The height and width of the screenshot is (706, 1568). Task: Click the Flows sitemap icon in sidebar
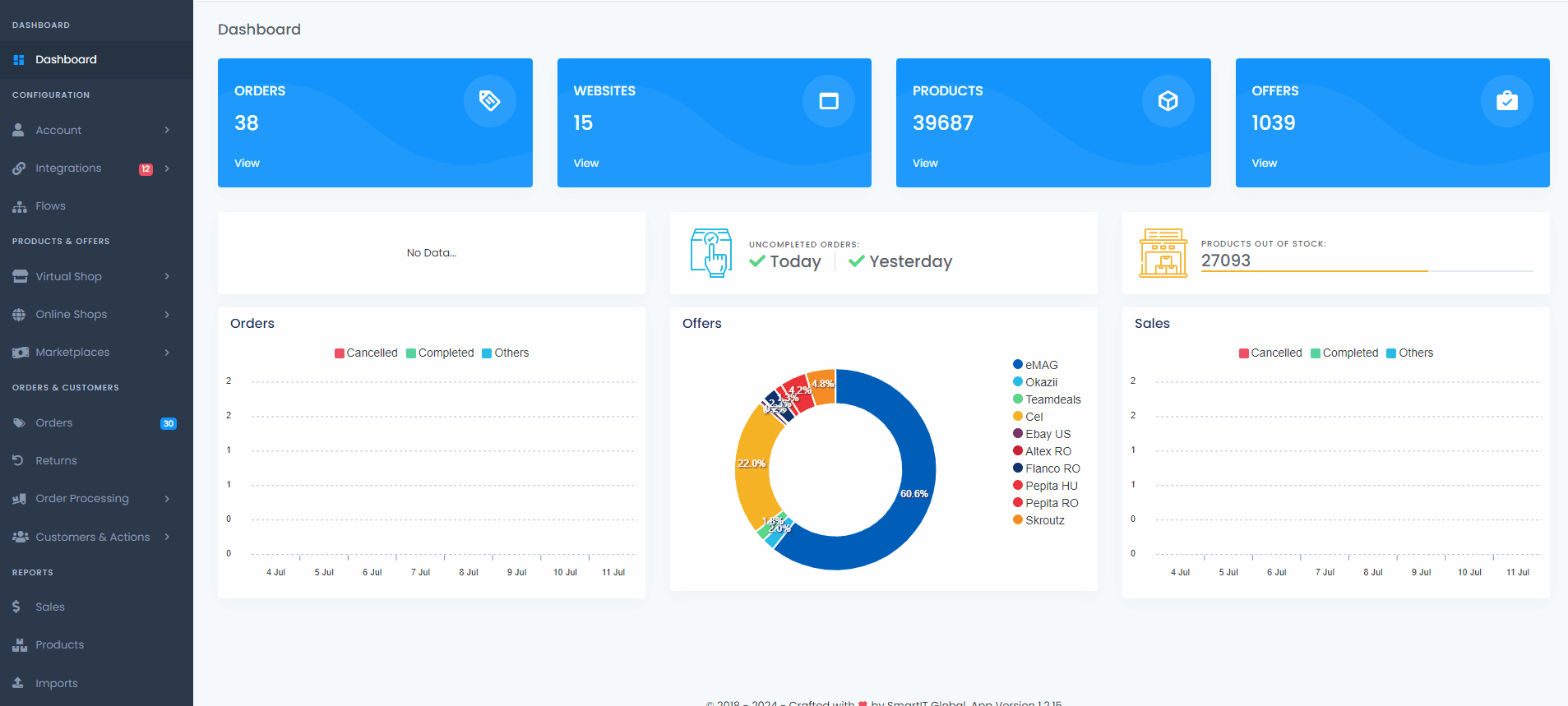pyautogui.click(x=20, y=206)
